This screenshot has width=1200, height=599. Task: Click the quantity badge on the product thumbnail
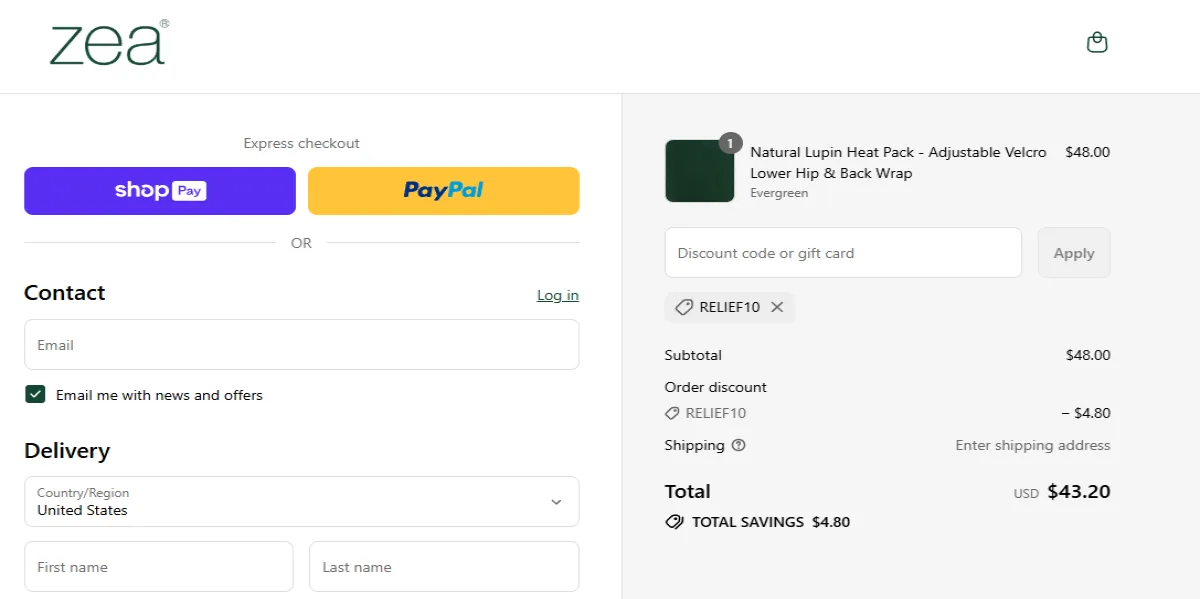729,142
